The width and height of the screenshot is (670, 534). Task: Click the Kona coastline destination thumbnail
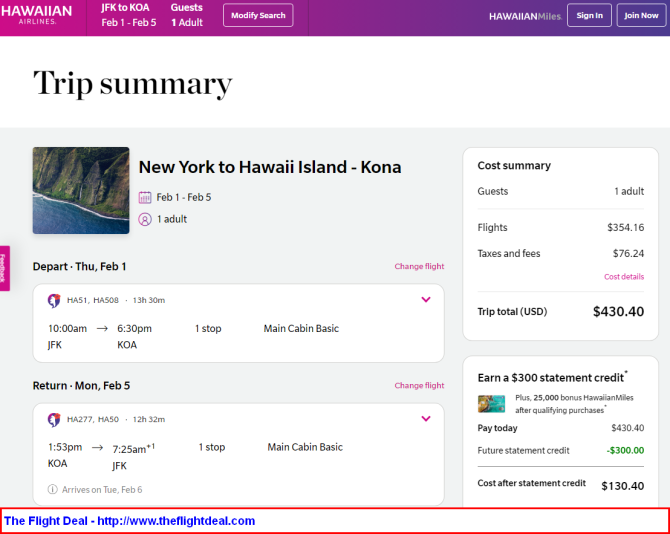pyautogui.click(x=81, y=191)
